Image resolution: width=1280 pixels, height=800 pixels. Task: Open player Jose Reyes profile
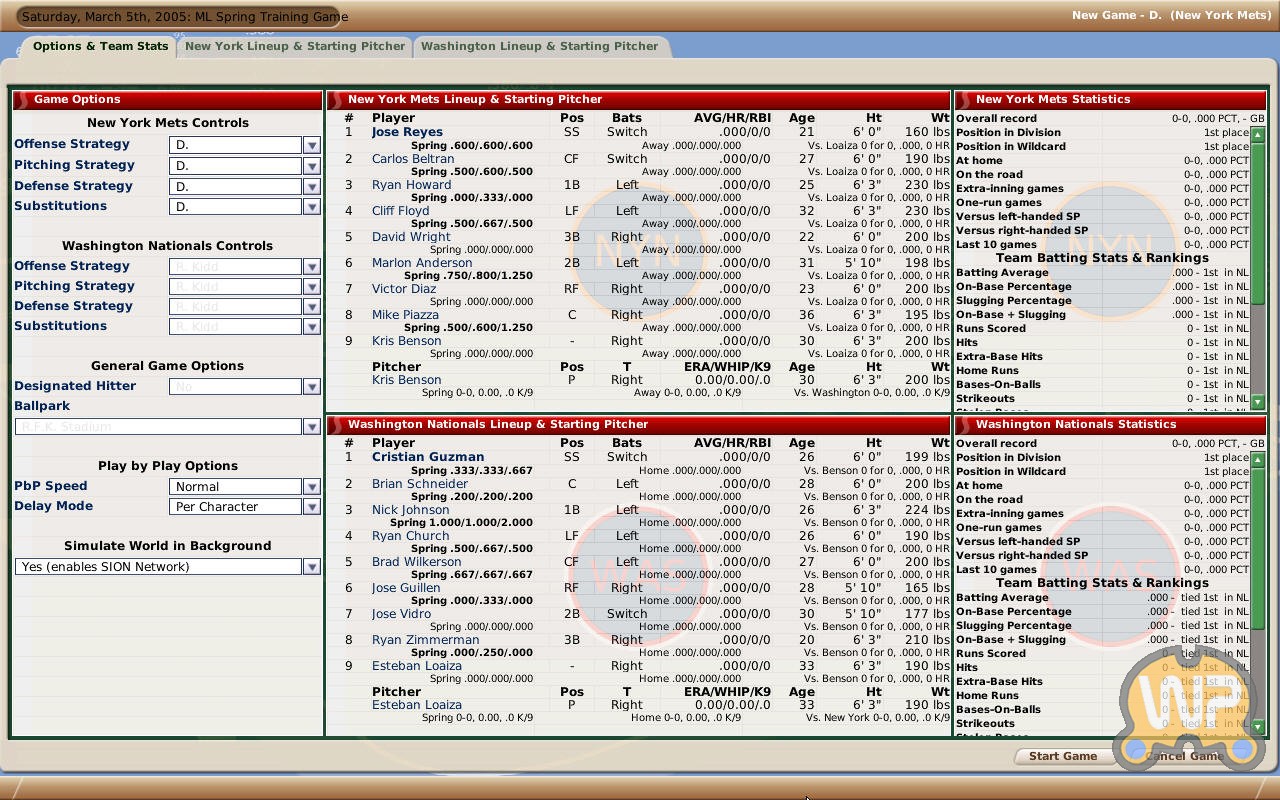click(407, 132)
